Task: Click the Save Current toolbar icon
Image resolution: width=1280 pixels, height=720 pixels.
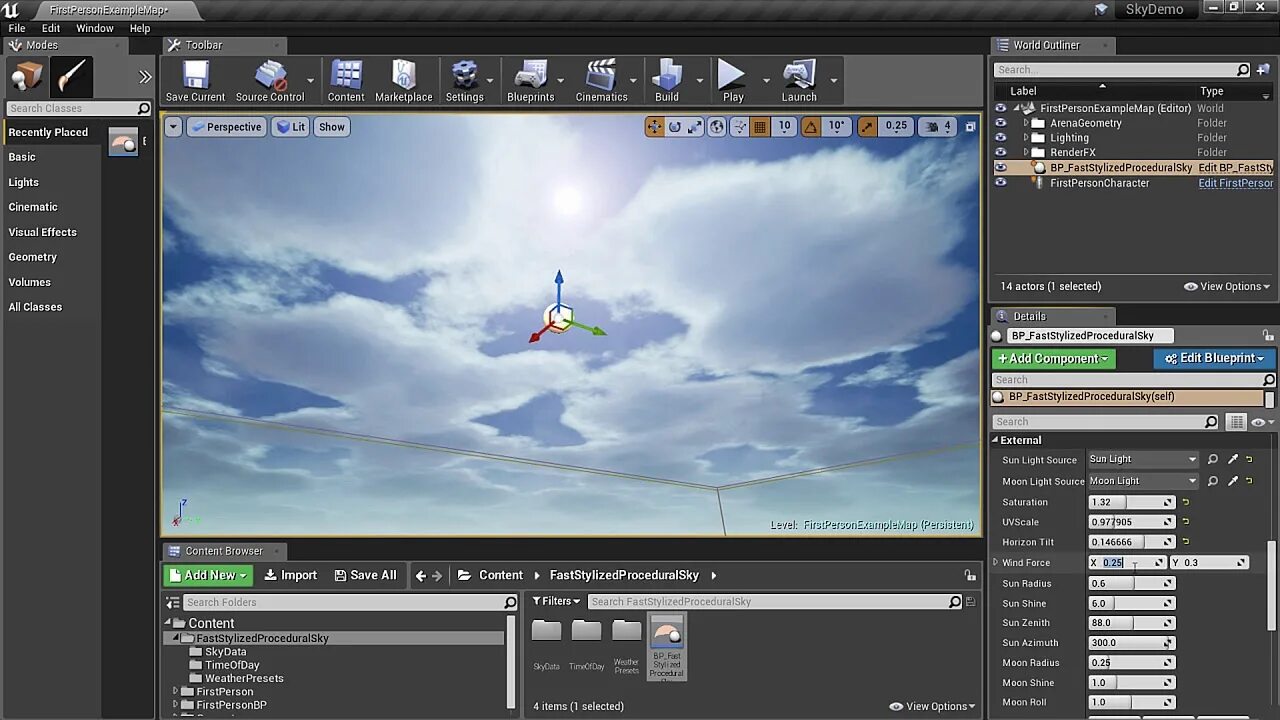Action: click(195, 81)
